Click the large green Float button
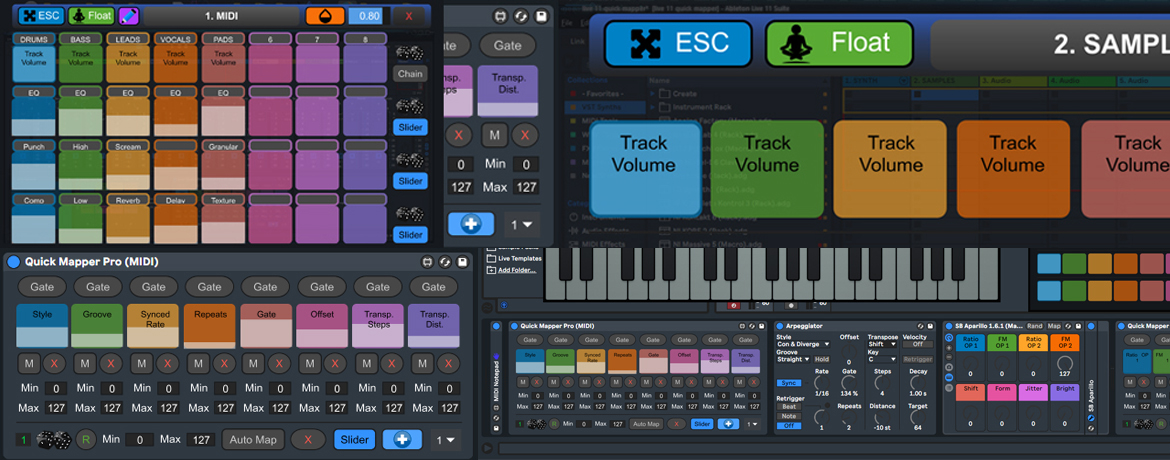 pos(840,44)
